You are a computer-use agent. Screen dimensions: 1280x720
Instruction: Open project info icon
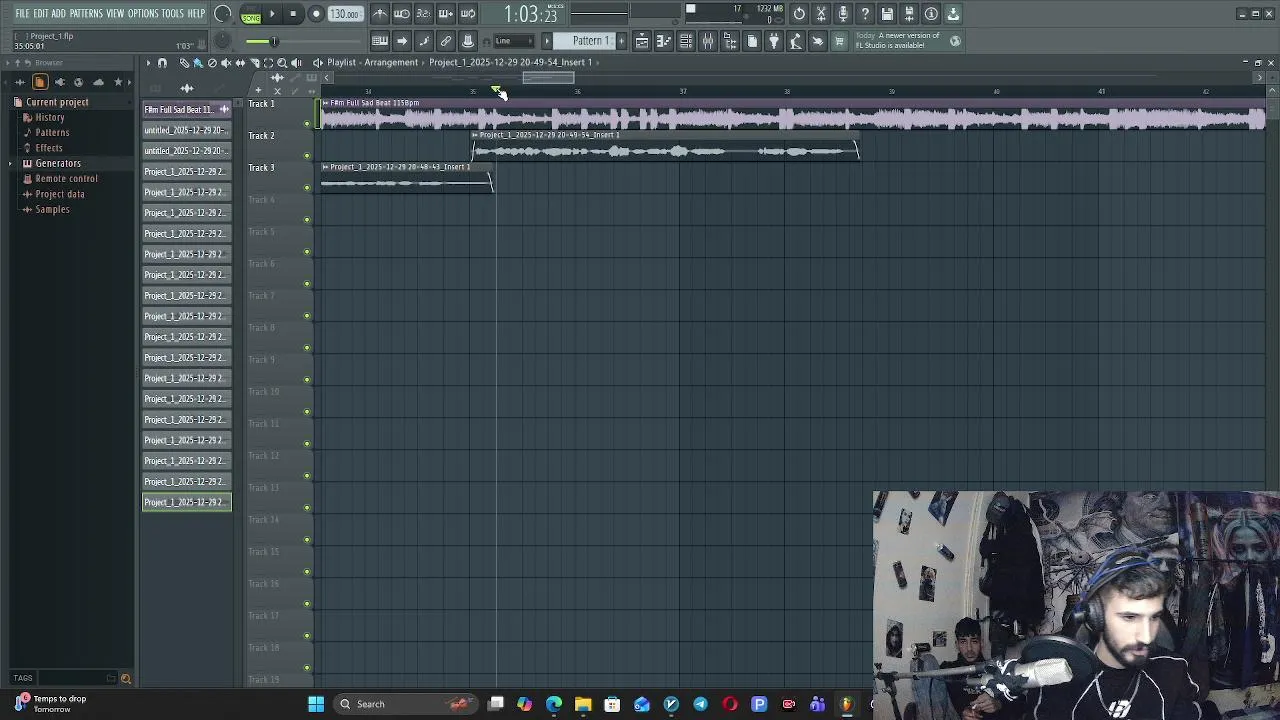[x=931, y=14]
